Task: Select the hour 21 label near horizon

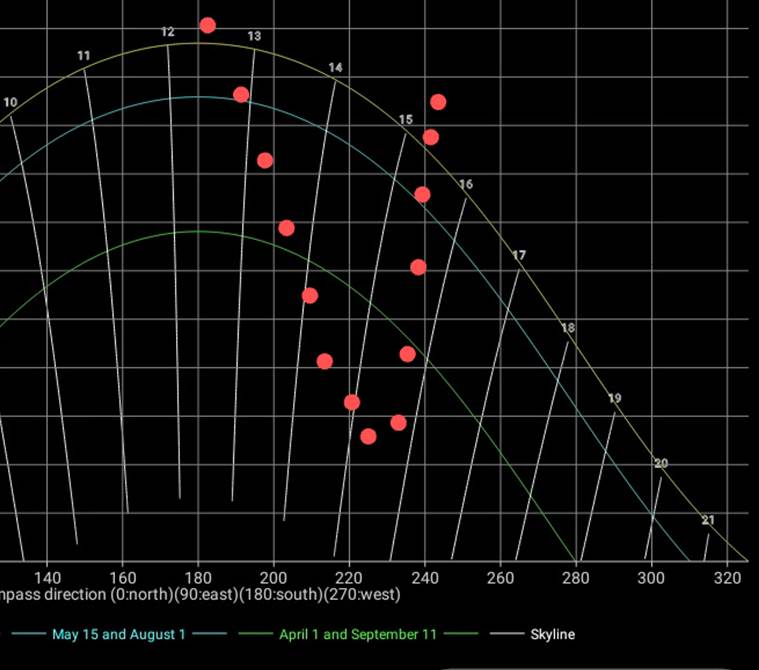Action: (708, 520)
